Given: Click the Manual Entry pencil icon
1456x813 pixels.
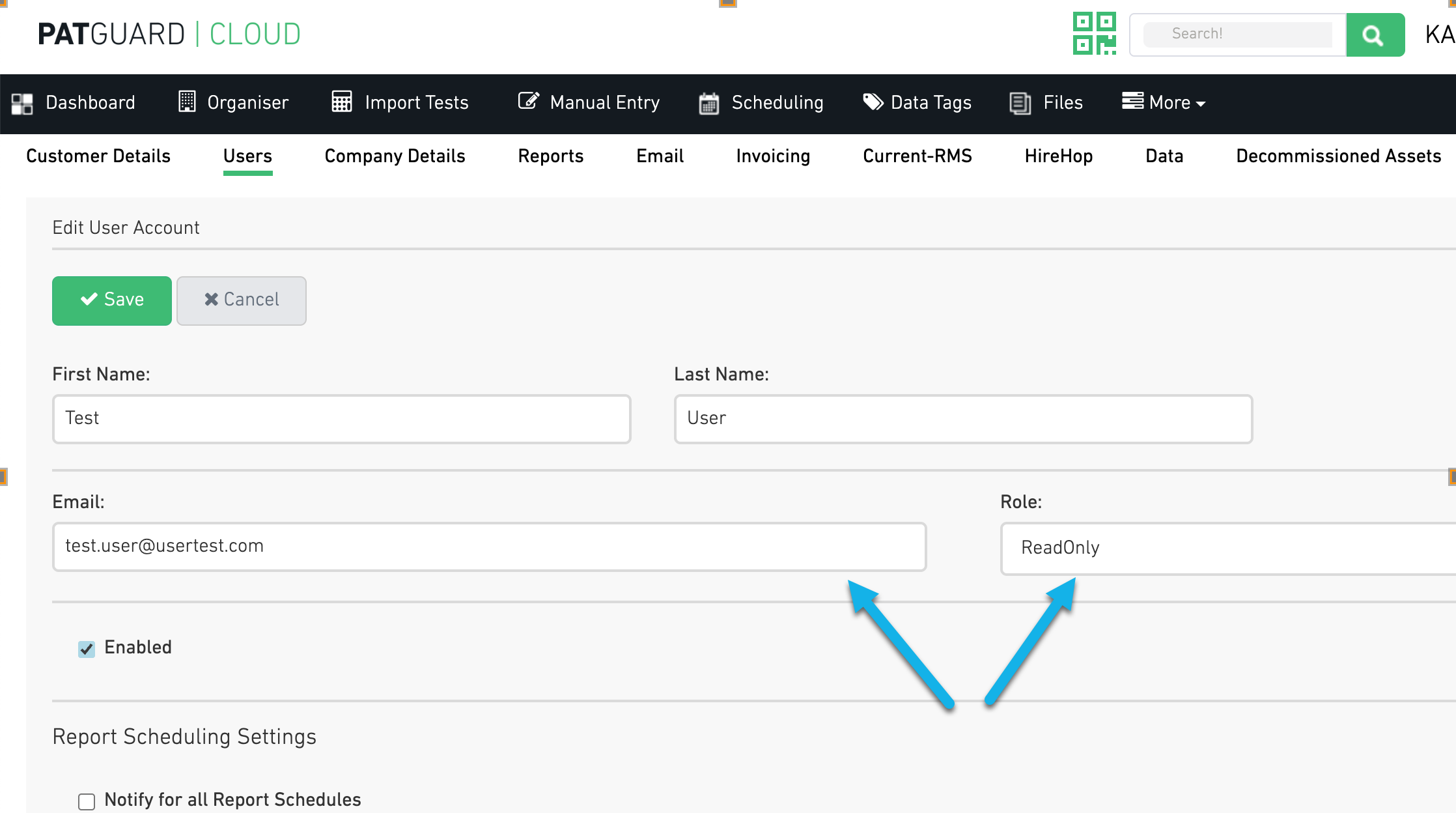Looking at the screenshot, I should (x=529, y=101).
